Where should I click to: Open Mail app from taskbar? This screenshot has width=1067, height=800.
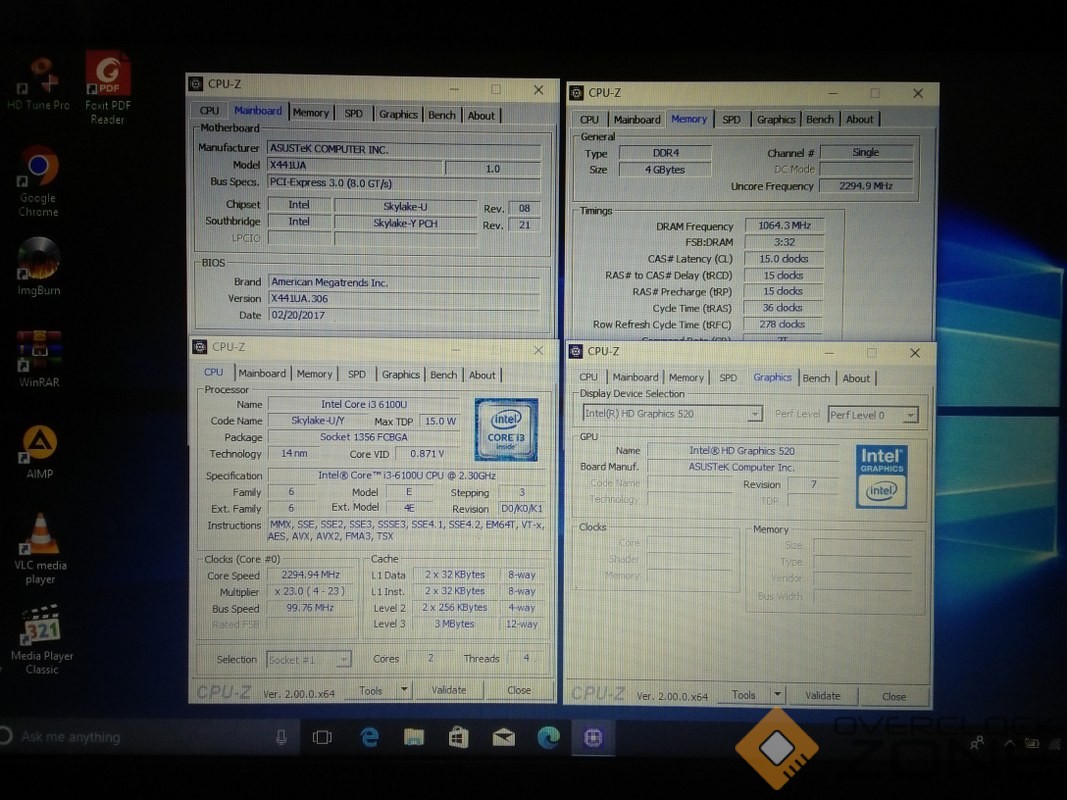point(504,737)
